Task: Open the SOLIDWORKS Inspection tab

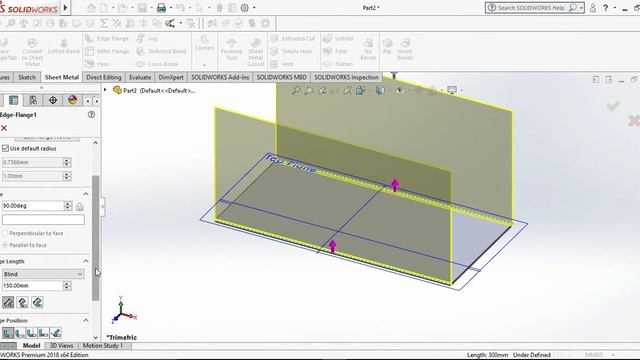Action: (347, 77)
